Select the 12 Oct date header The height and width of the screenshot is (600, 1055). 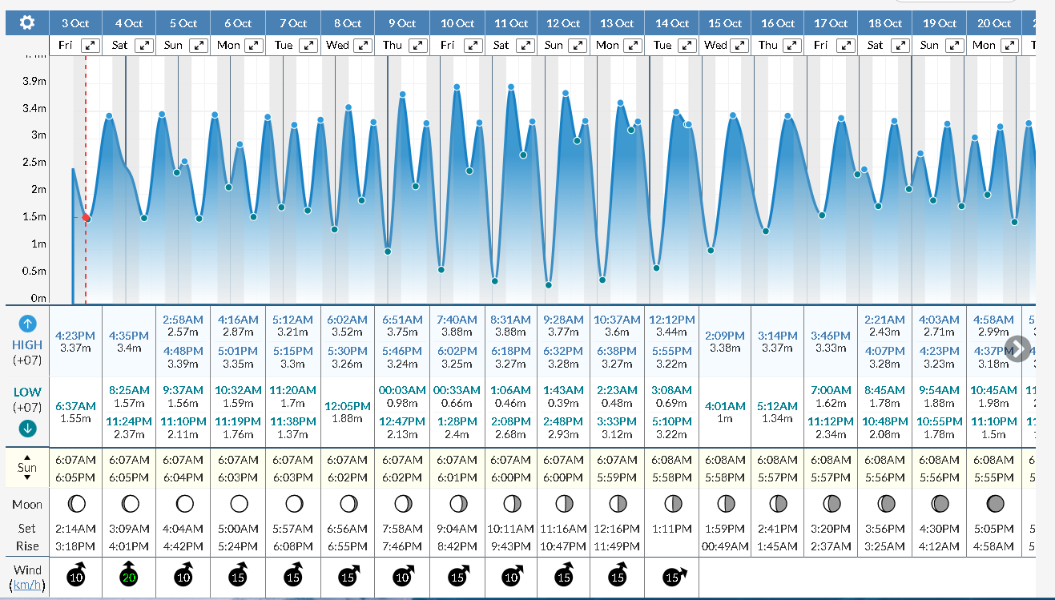tap(564, 22)
